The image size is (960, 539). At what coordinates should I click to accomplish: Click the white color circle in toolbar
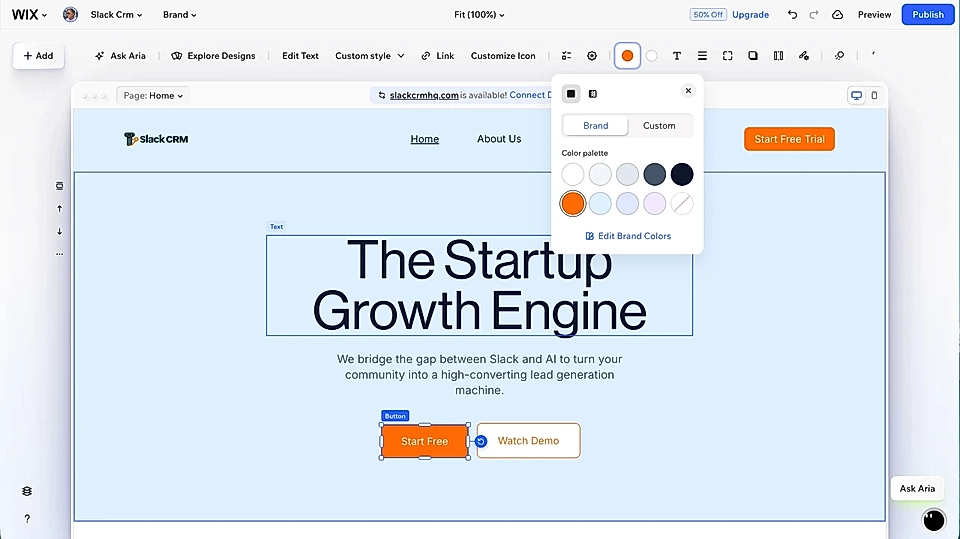coord(651,56)
